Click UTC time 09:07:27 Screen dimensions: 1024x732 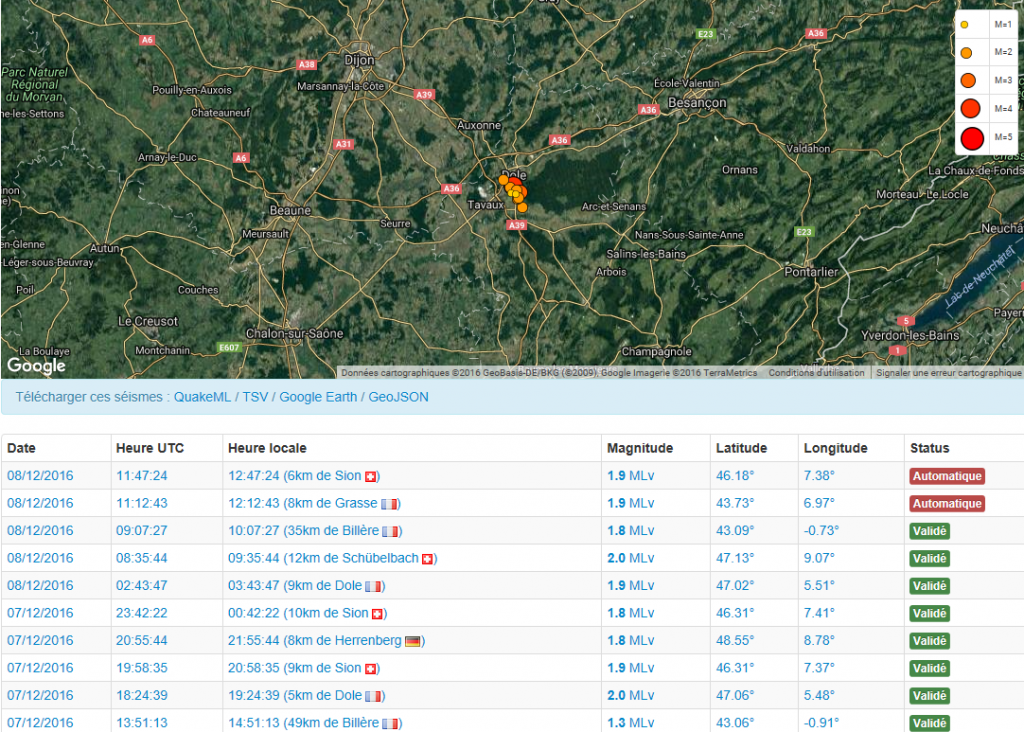[x=142, y=531]
